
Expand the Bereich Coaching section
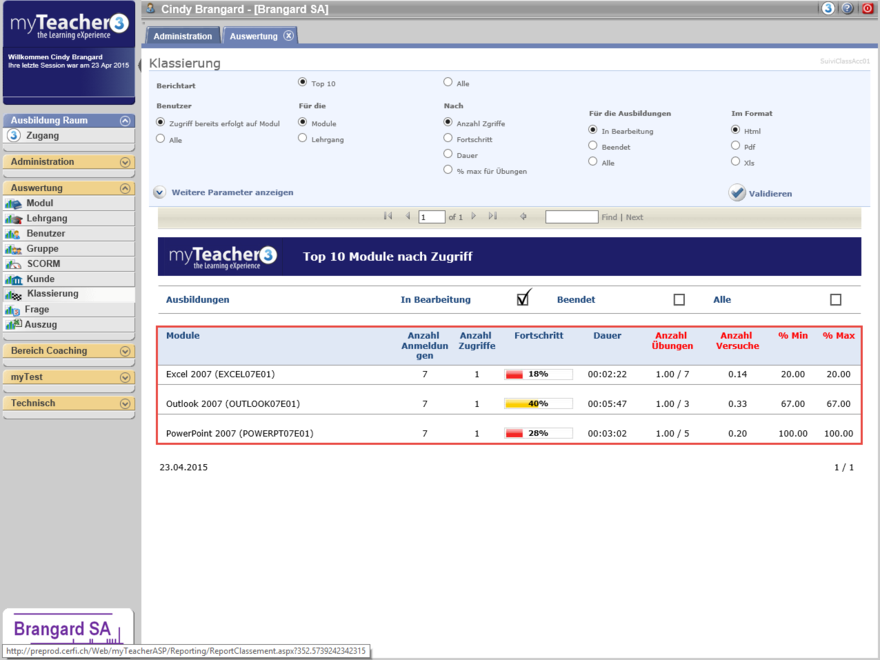coord(125,351)
